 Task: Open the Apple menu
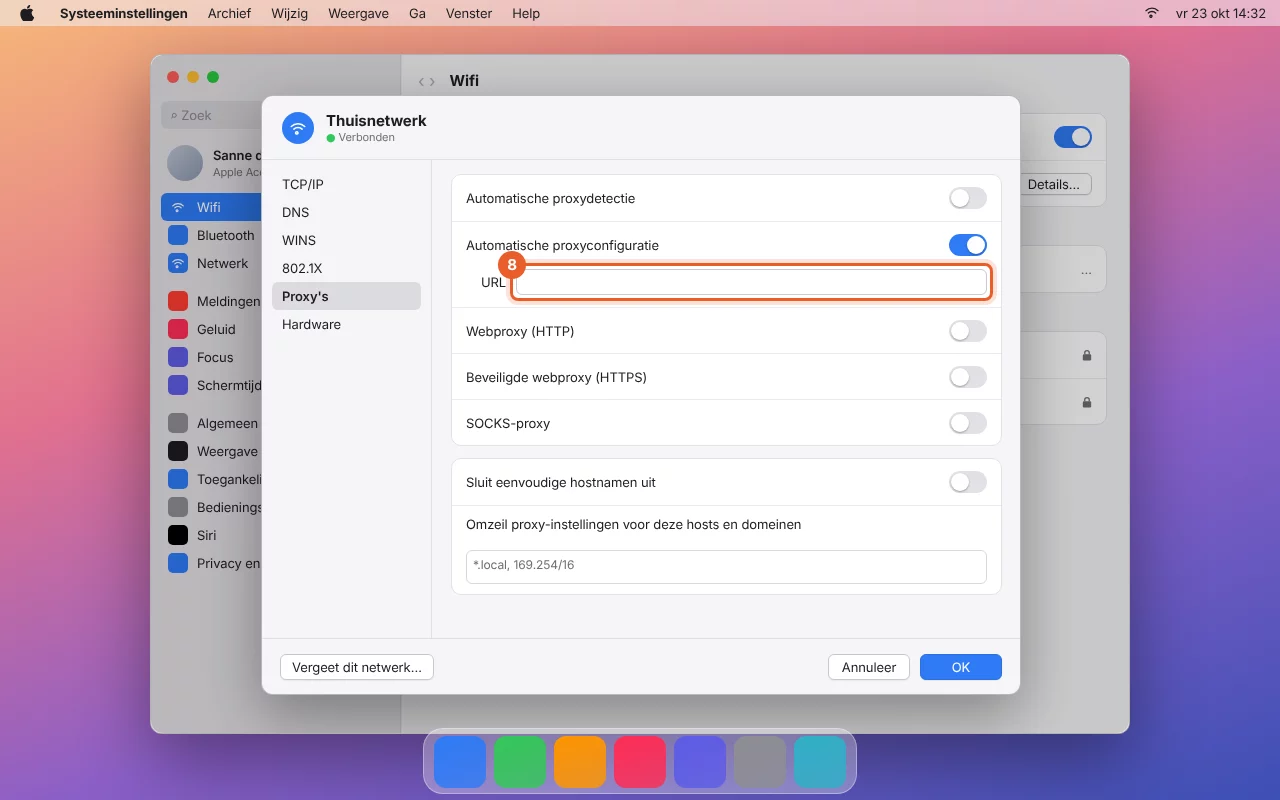click(27, 13)
